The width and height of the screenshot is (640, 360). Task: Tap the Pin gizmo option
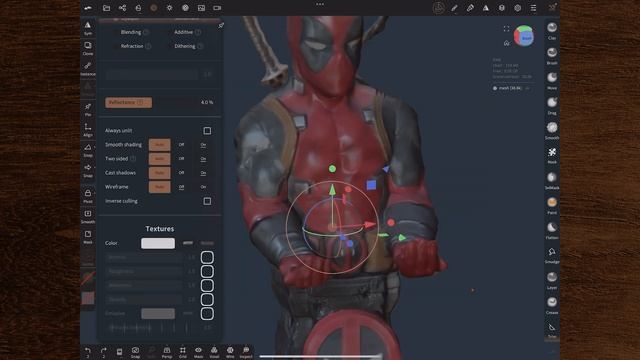point(88,109)
